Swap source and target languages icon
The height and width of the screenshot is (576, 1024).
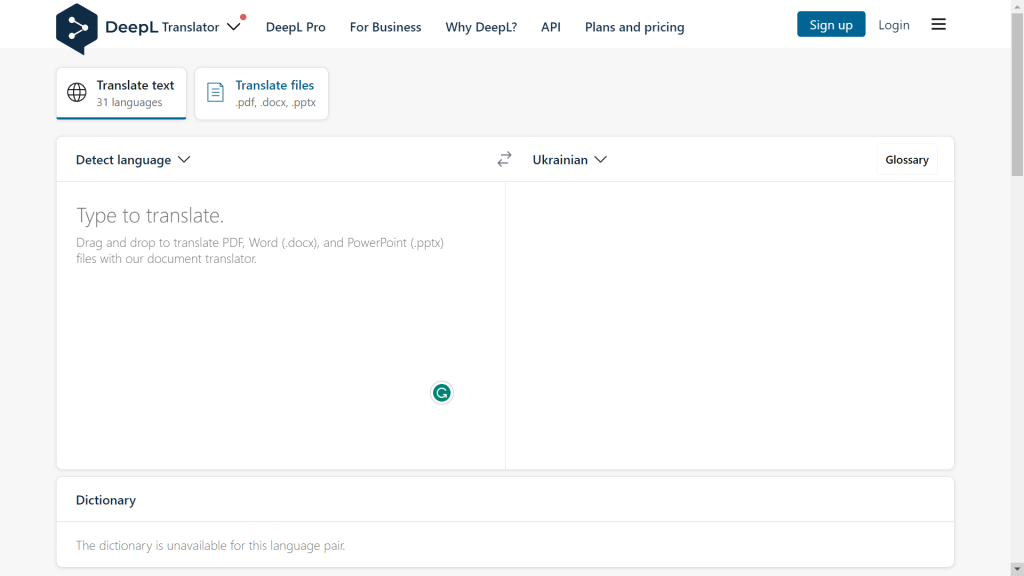point(504,159)
